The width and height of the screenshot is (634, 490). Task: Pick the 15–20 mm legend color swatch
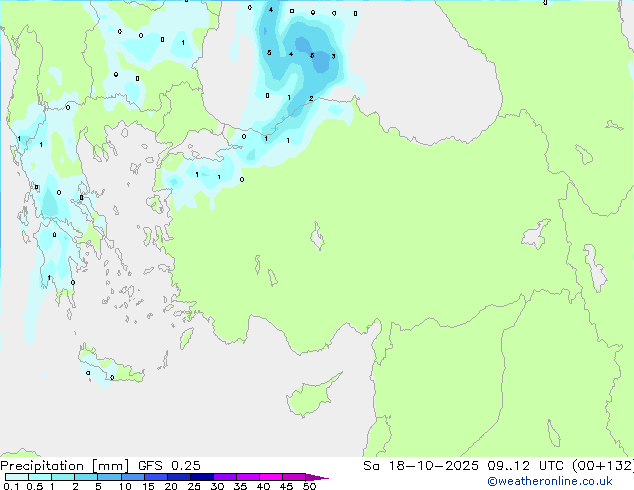(155, 477)
